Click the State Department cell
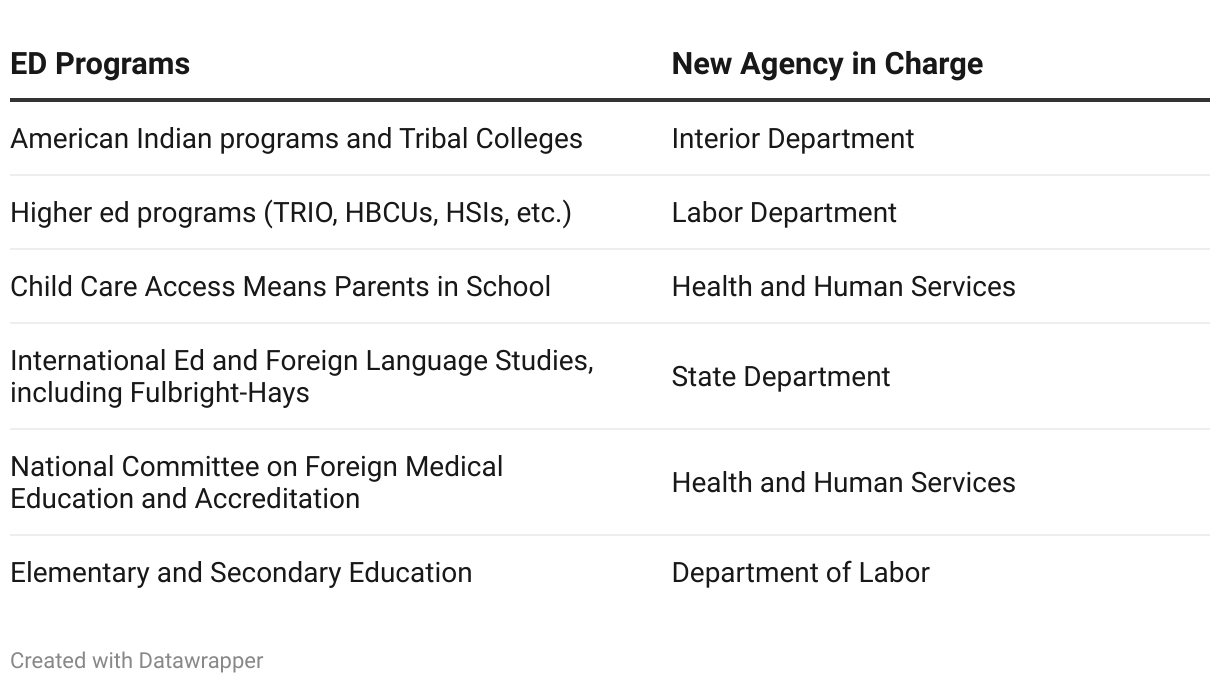This screenshot has height=684, width=1220. point(780,376)
